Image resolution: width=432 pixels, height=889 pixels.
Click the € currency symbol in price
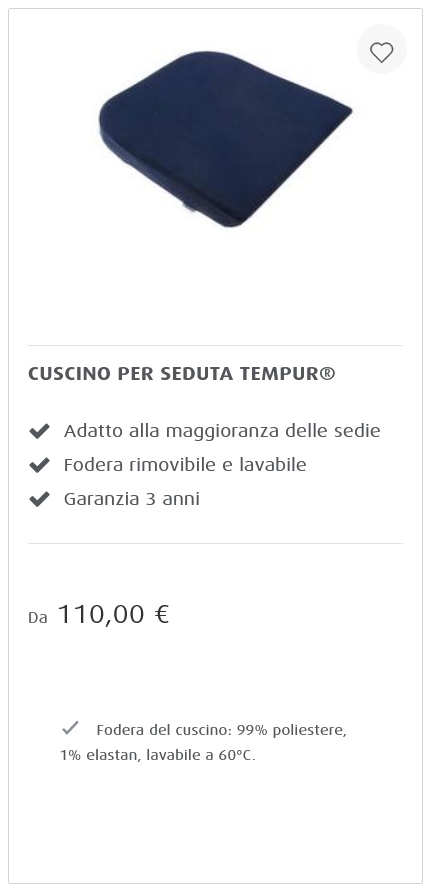tap(162, 614)
